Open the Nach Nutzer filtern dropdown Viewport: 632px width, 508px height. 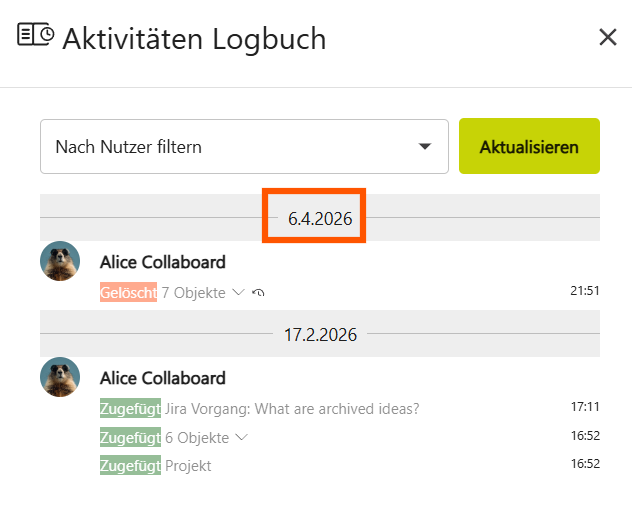pyautogui.click(x=244, y=147)
